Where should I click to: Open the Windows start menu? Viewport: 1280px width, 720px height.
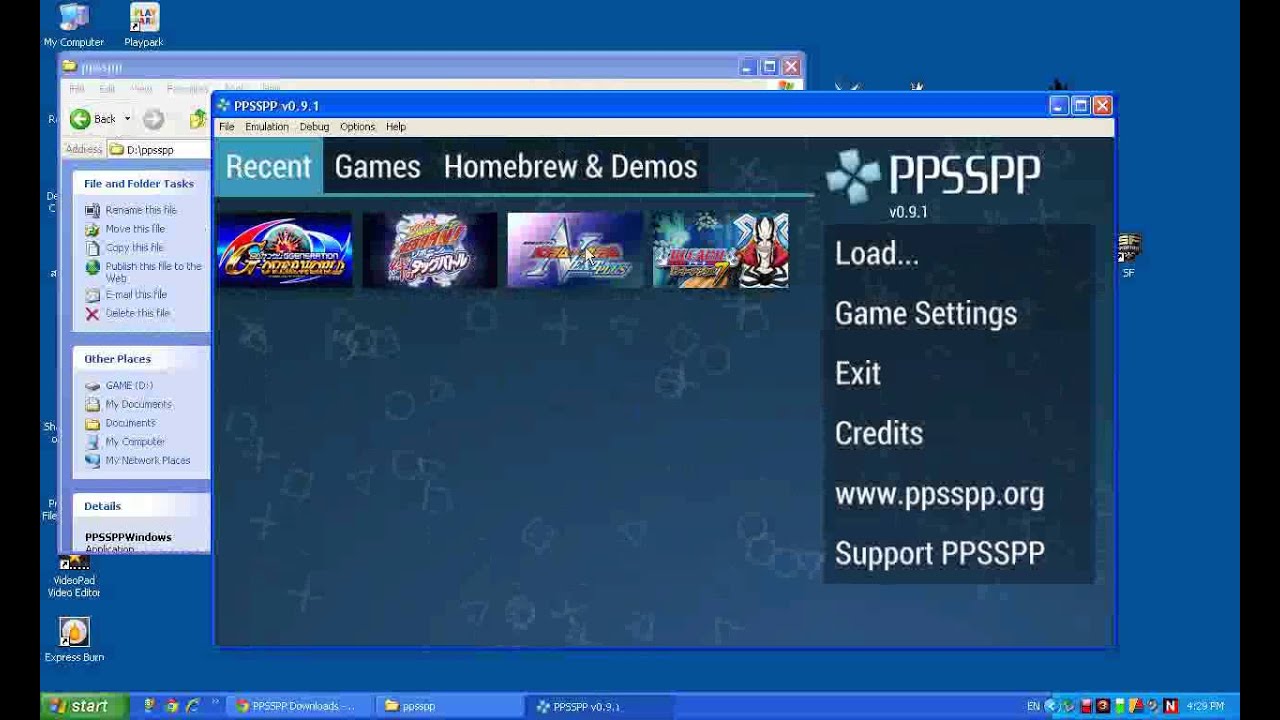tap(82, 706)
